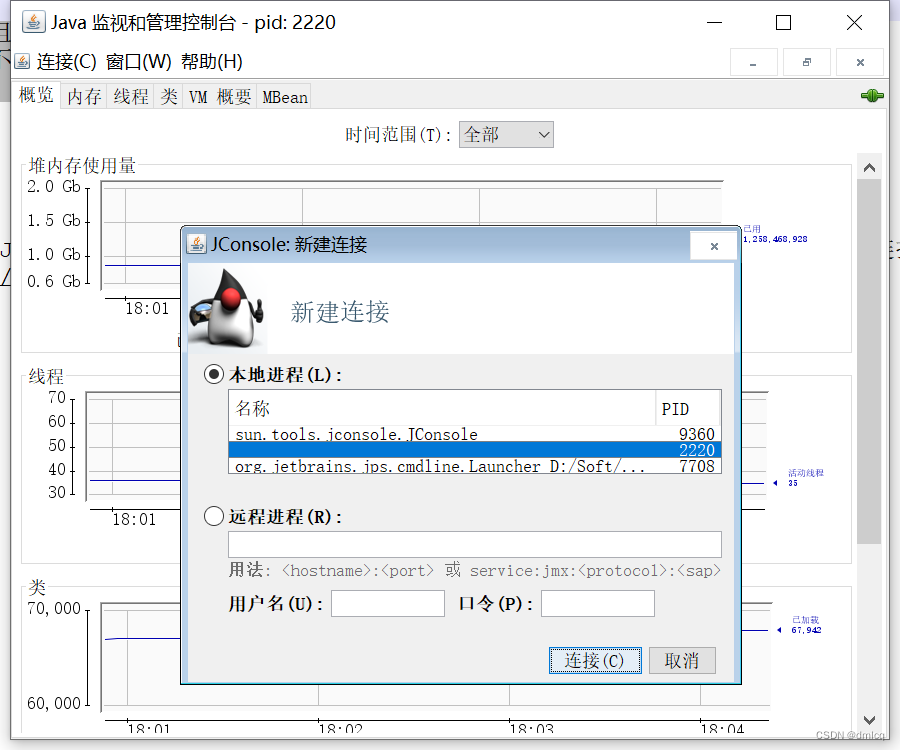Image resolution: width=900 pixels, height=750 pixels.
Task: Click the 连接(C) button in dialog
Action: [595, 660]
